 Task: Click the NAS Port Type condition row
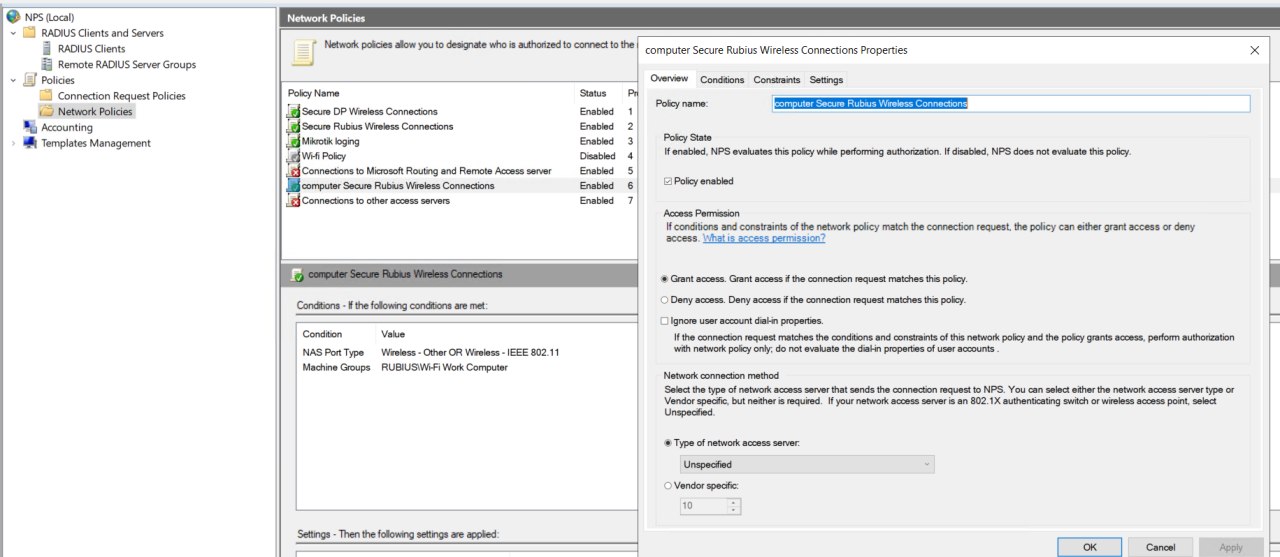tap(468, 353)
